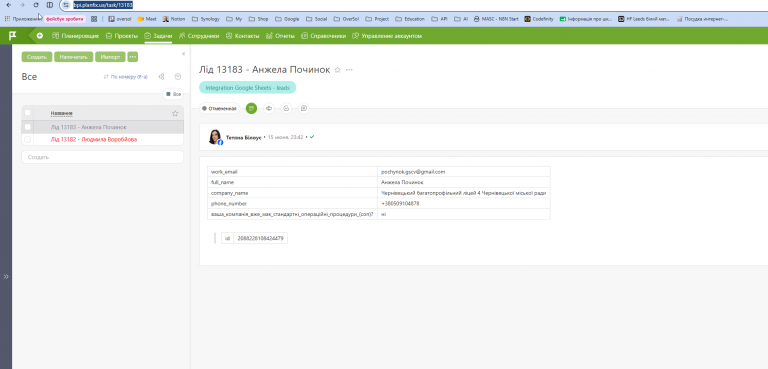This screenshot has width=768, height=369.
Task: Click the address bar URL
Action: click(103, 5)
